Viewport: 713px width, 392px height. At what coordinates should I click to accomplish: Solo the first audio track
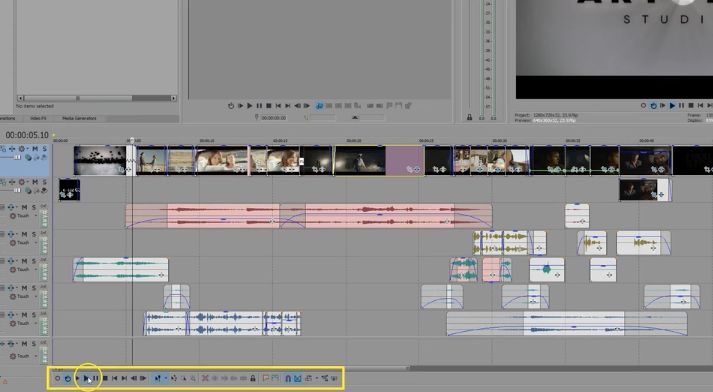[x=34, y=207]
